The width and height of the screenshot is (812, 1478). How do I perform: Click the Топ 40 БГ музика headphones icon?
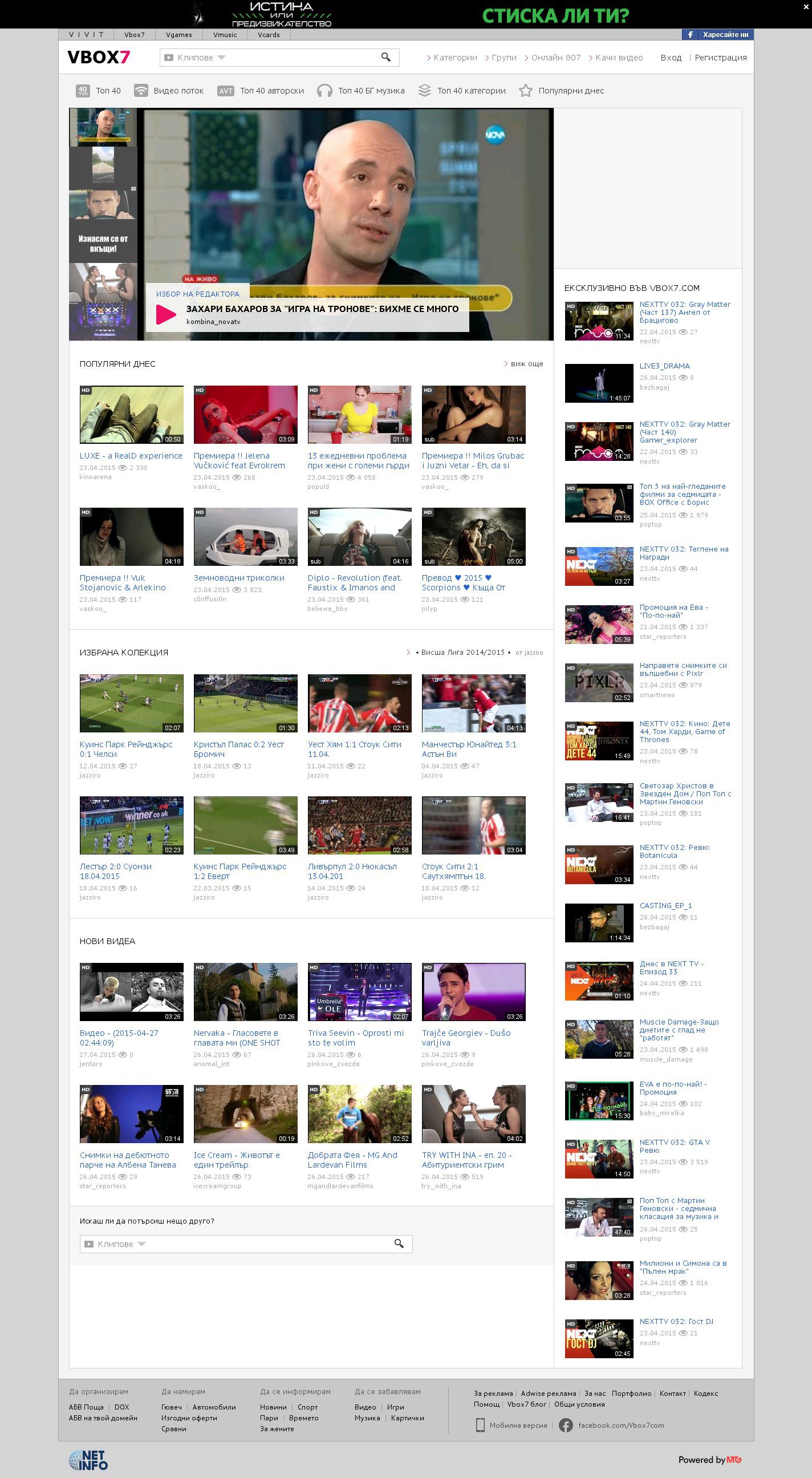324,91
